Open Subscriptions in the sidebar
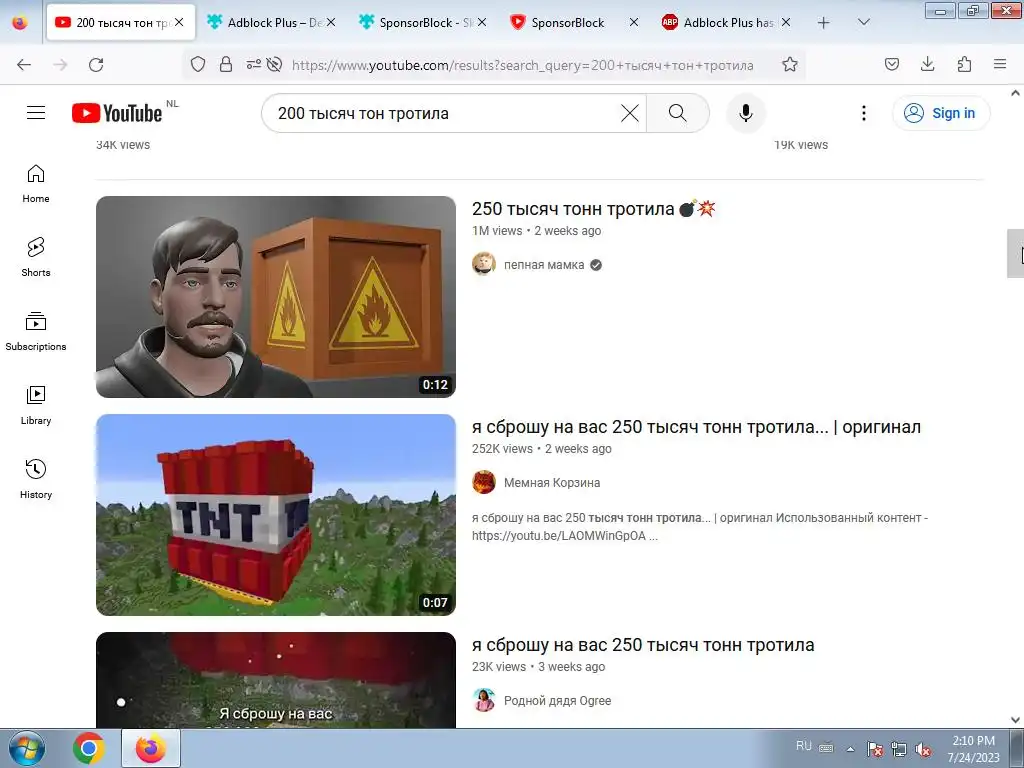 [x=36, y=332]
